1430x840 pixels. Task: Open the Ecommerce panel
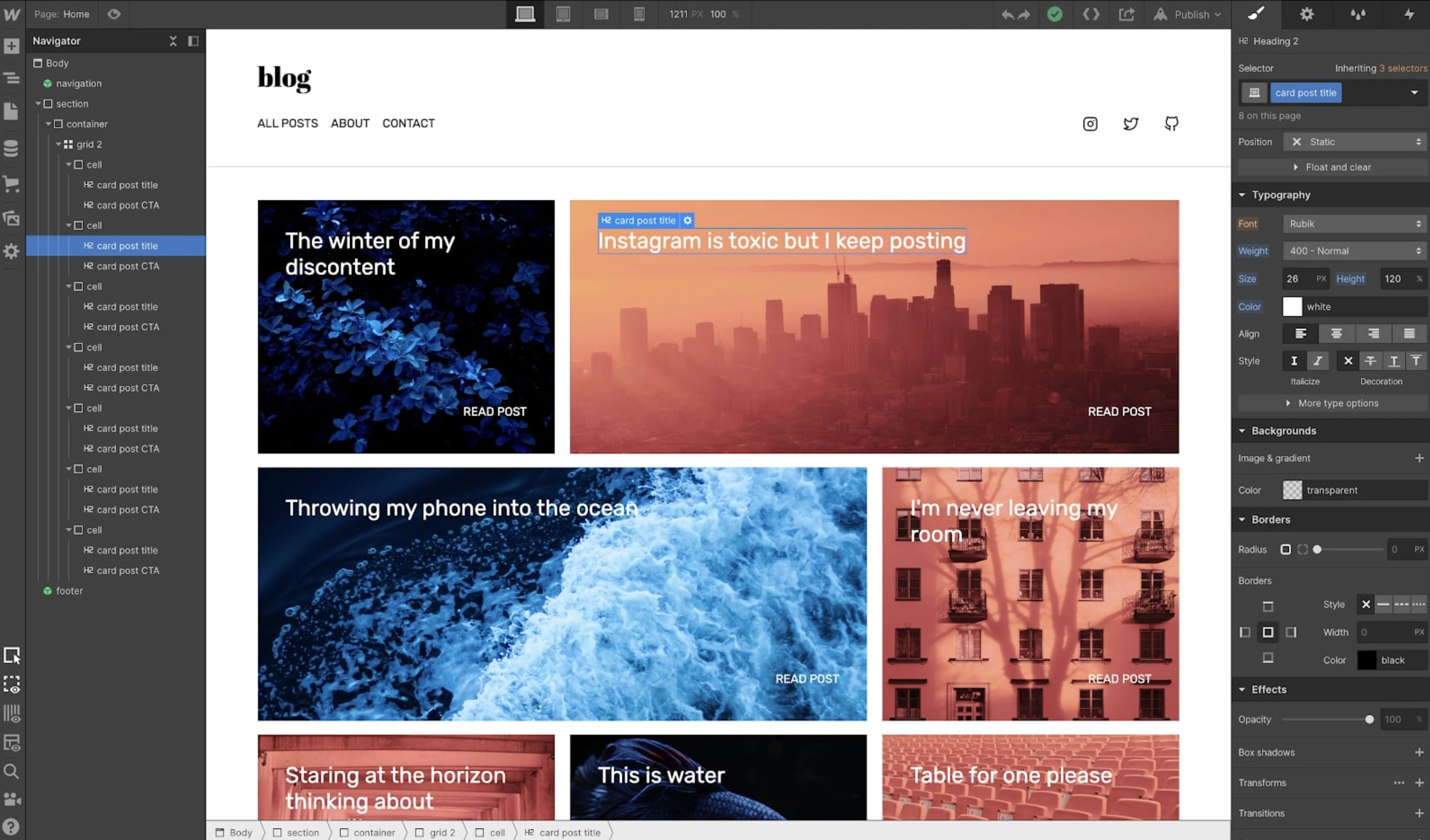click(11, 183)
